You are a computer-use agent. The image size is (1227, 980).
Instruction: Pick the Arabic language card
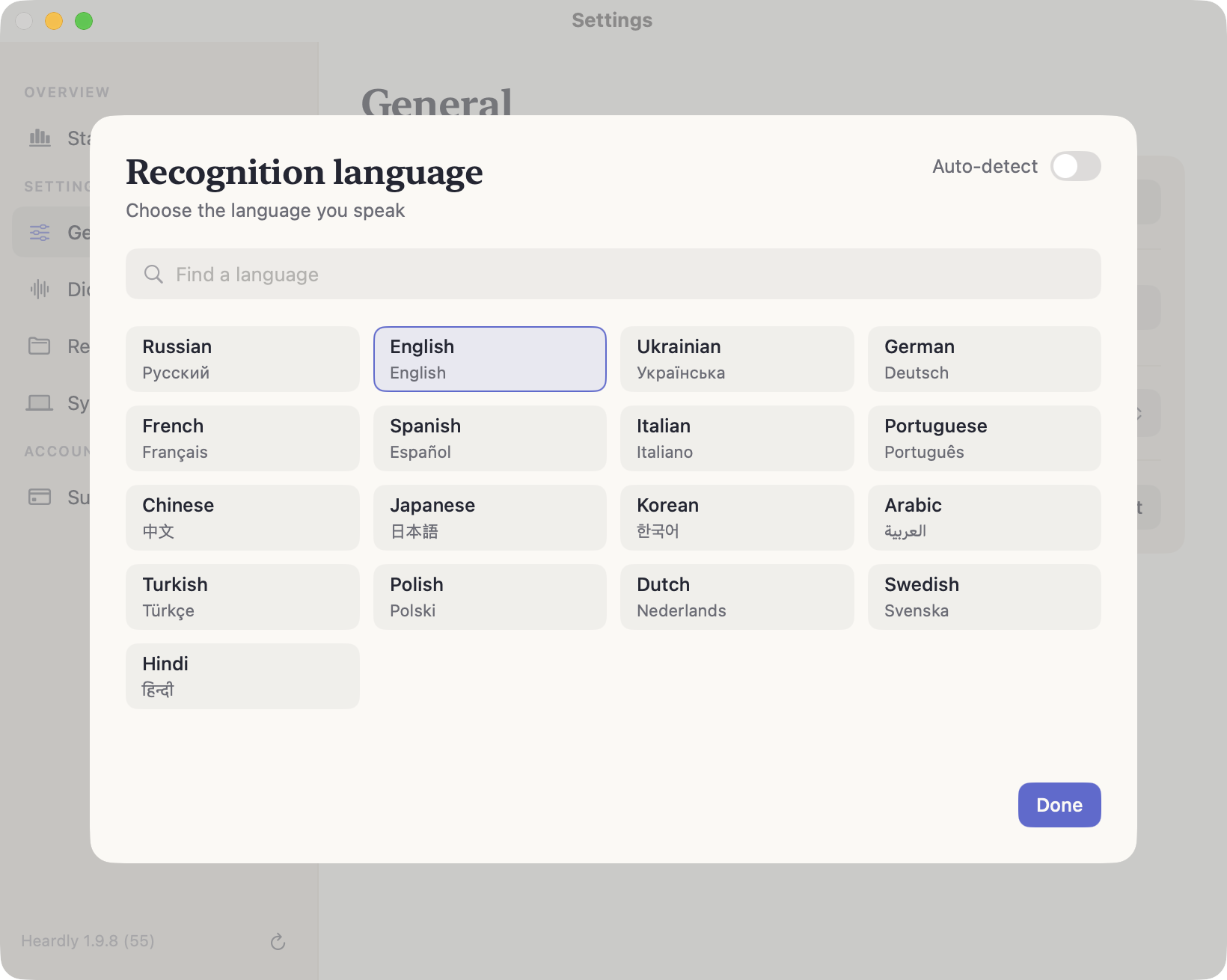[x=985, y=518]
